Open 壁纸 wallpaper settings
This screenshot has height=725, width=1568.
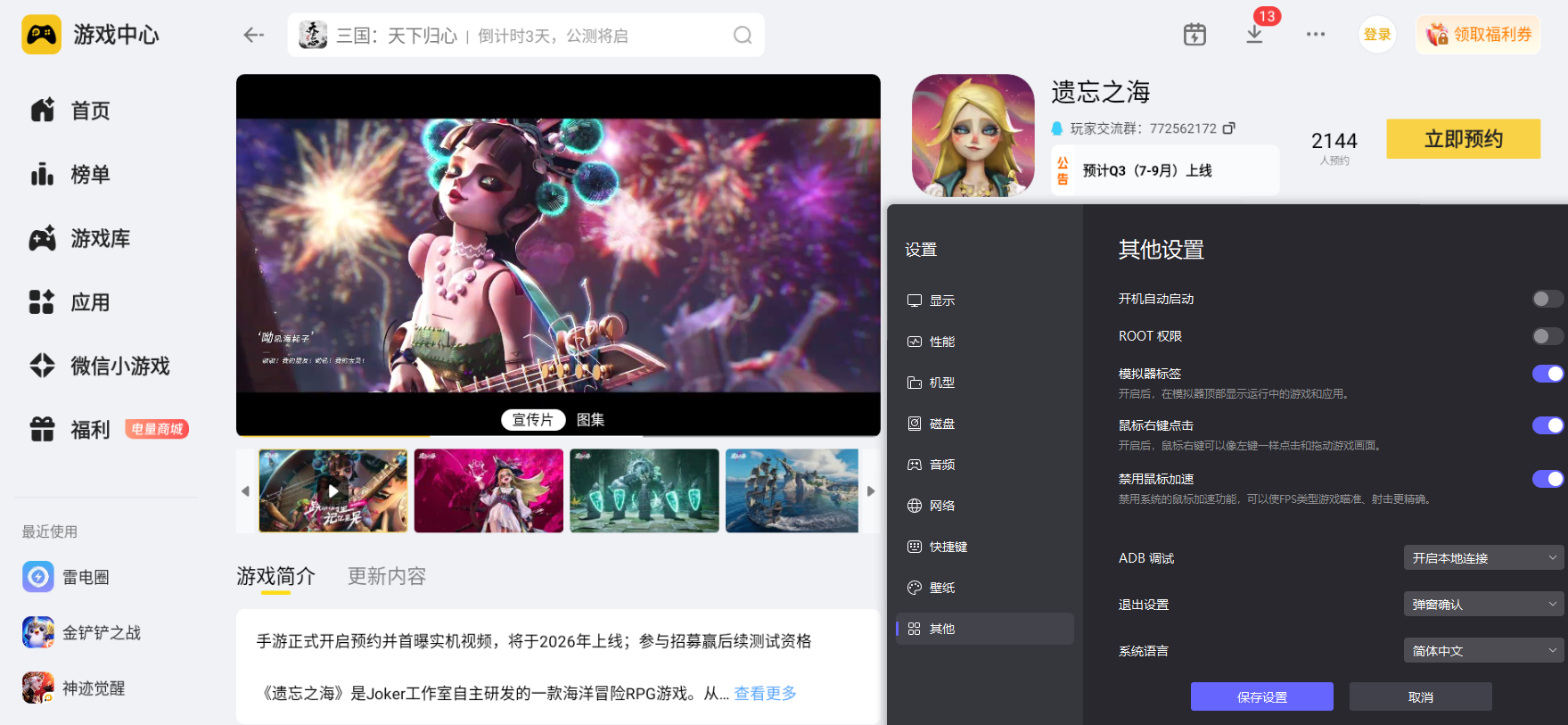click(x=984, y=588)
